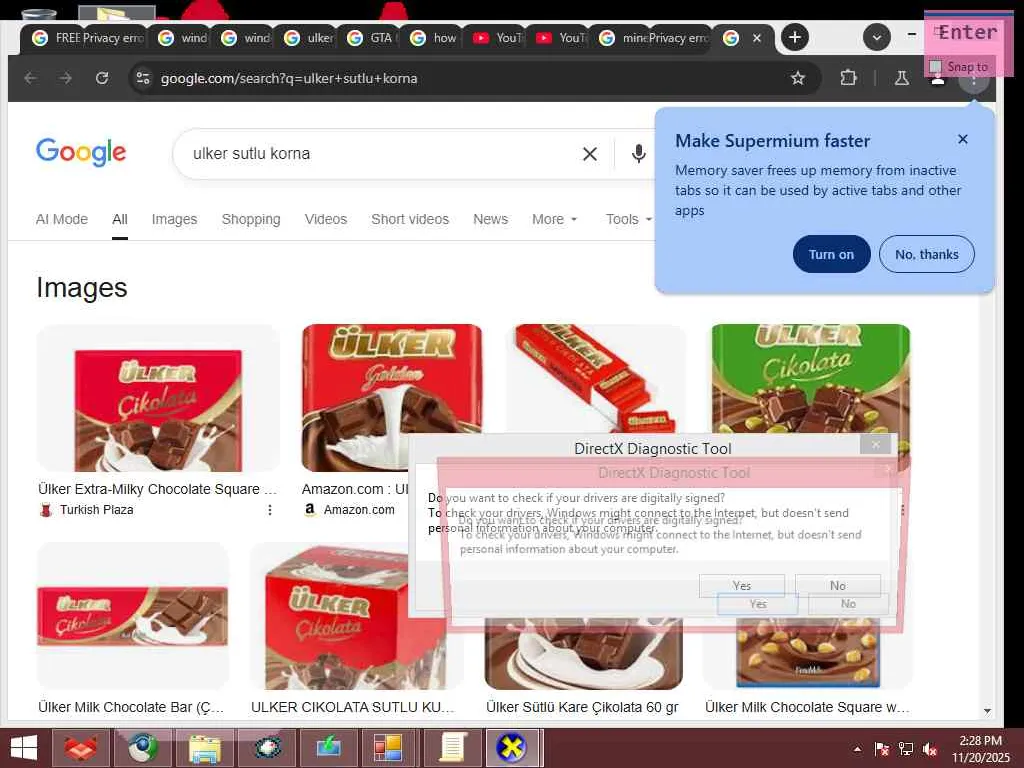Open the site information icon beside the URL
This screenshot has height=768, width=1024.
click(143, 78)
